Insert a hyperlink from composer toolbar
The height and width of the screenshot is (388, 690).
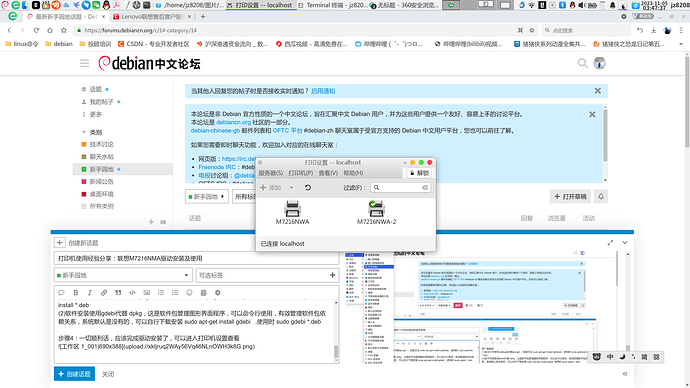[104, 293]
